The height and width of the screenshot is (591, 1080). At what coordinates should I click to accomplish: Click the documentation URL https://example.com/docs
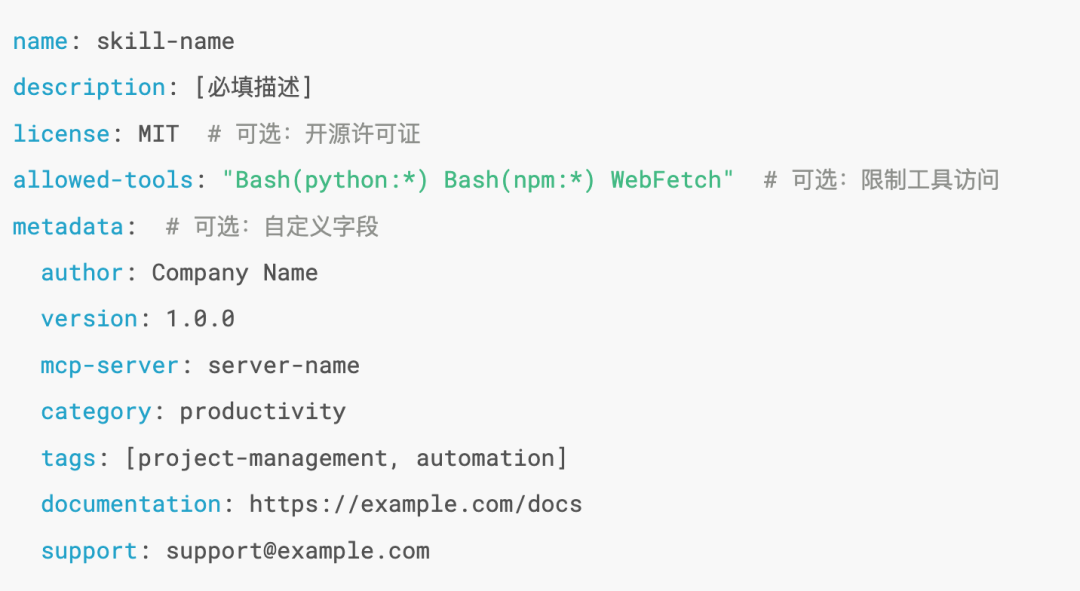pos(415,504)
